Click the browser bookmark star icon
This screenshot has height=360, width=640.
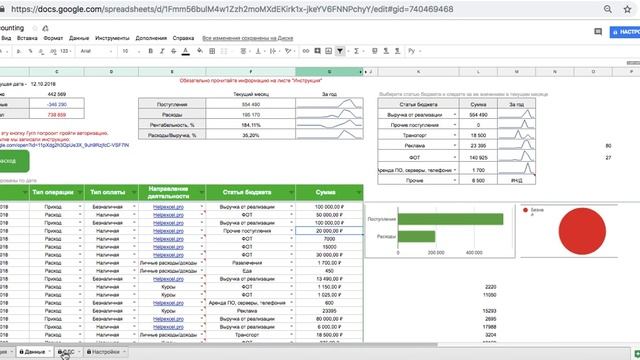(627, 9)
